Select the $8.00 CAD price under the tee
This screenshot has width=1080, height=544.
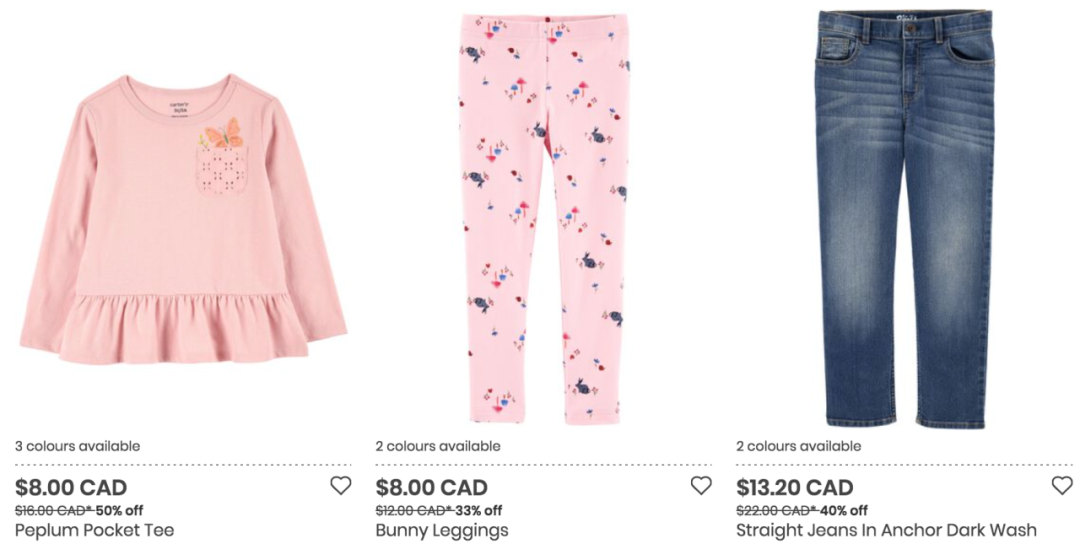pos(71,488)
